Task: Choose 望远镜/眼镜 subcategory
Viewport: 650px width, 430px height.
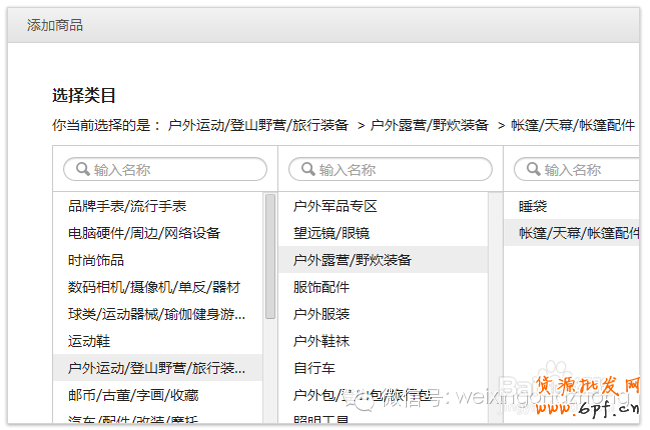Action: (x=331, y=233)
